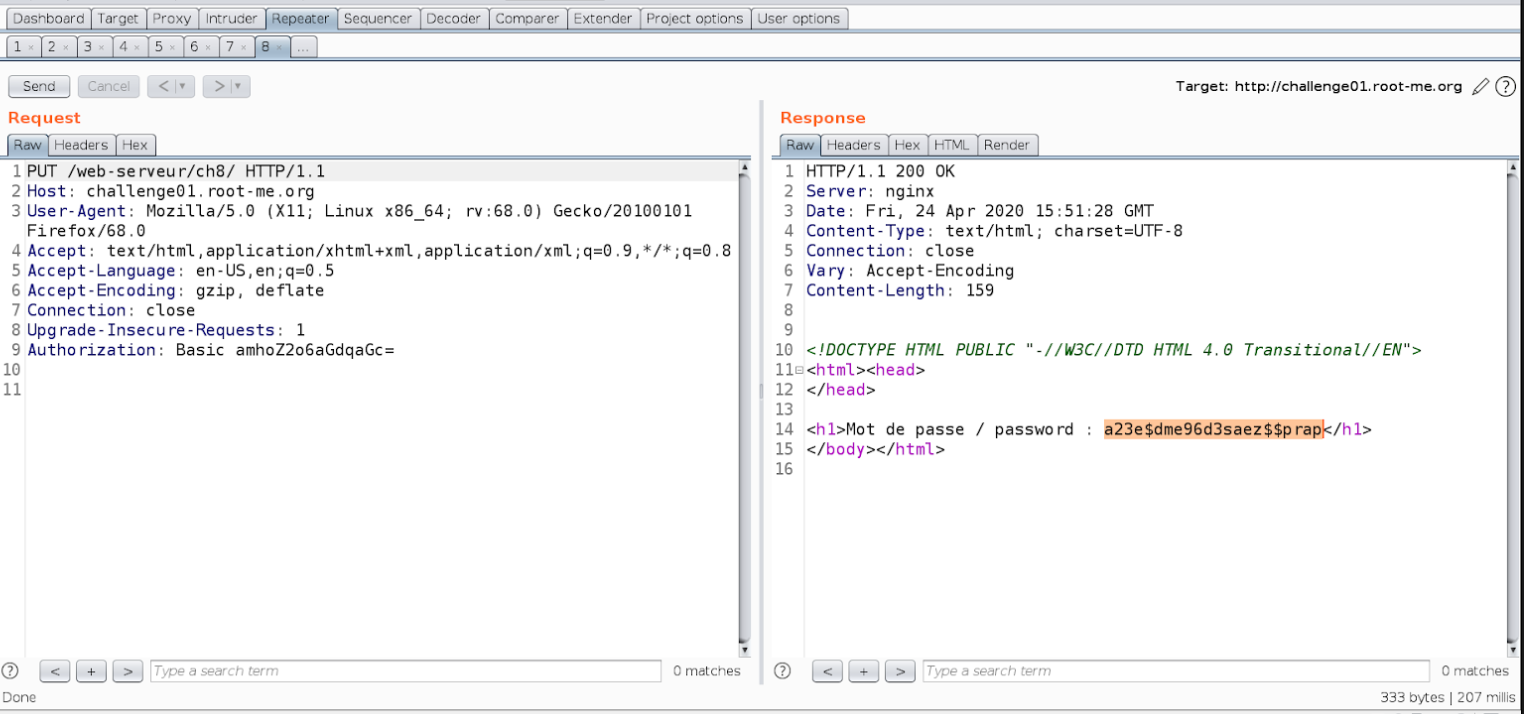Open help icon below the Request panel
Image resolution: width=1524 pixels, height=714 pixels.
(10, 670)
